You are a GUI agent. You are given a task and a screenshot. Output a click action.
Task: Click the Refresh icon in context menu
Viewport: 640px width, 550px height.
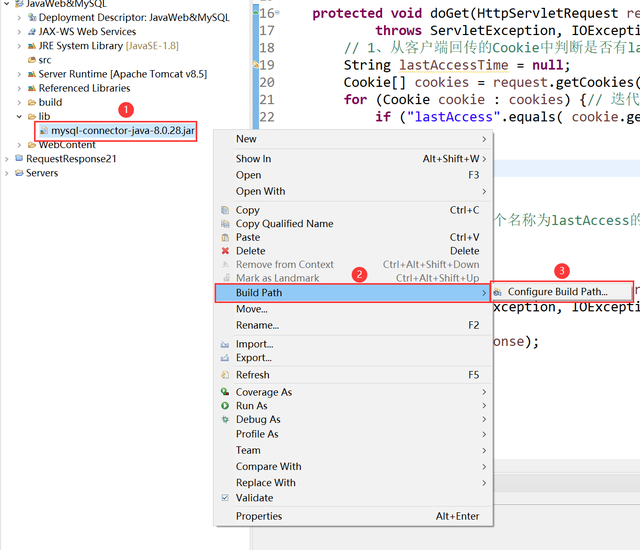coord(225,375)
